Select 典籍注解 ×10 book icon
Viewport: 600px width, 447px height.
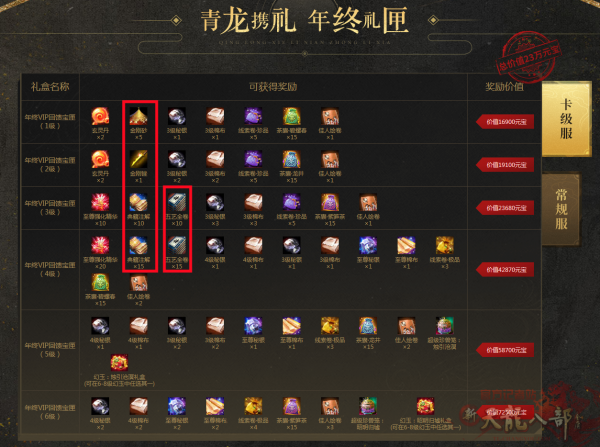139,202
